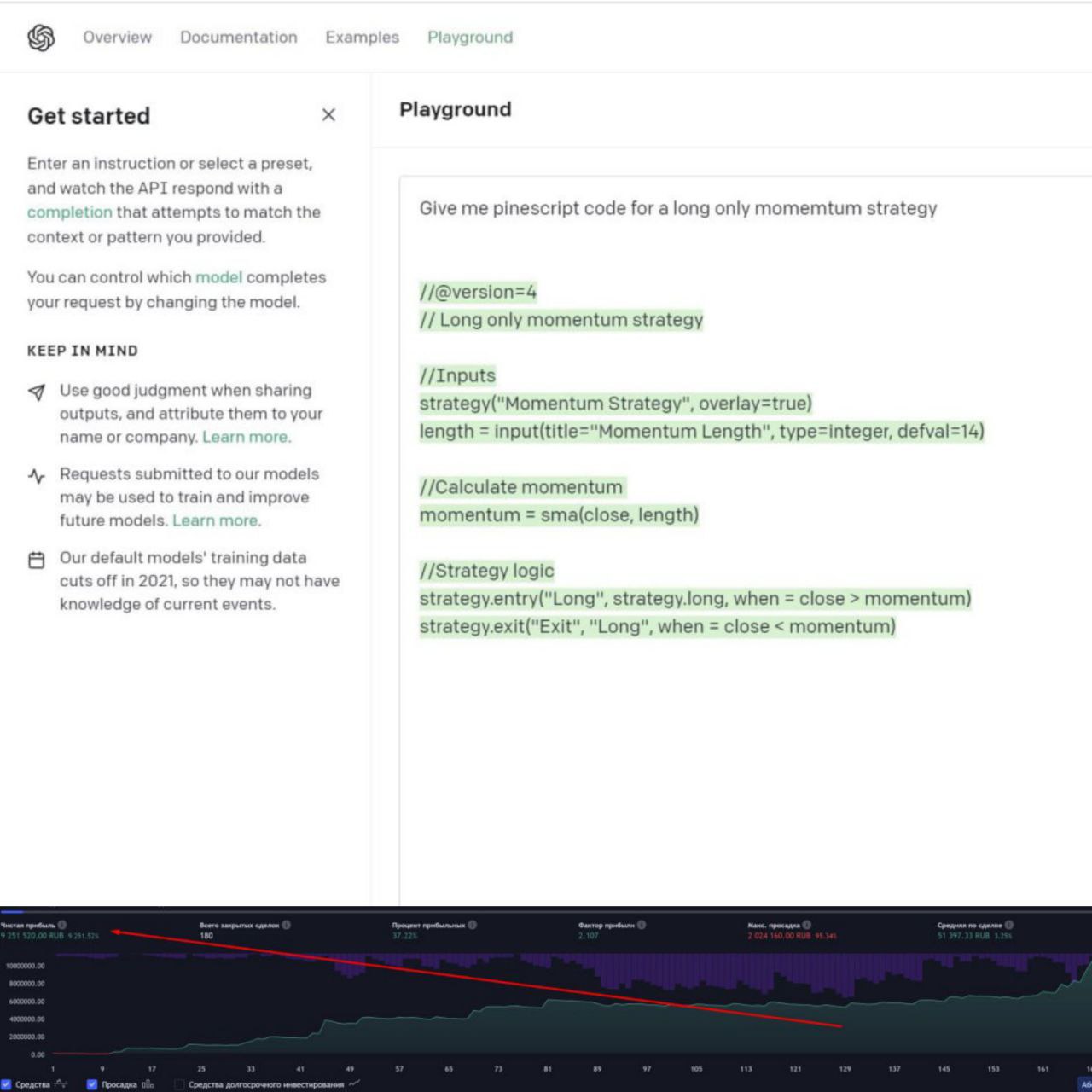Viewport: 1092px width, 1092px height.
Task: Click the 'momentum = sma(close, length)' line
Action: click(559, 515)
